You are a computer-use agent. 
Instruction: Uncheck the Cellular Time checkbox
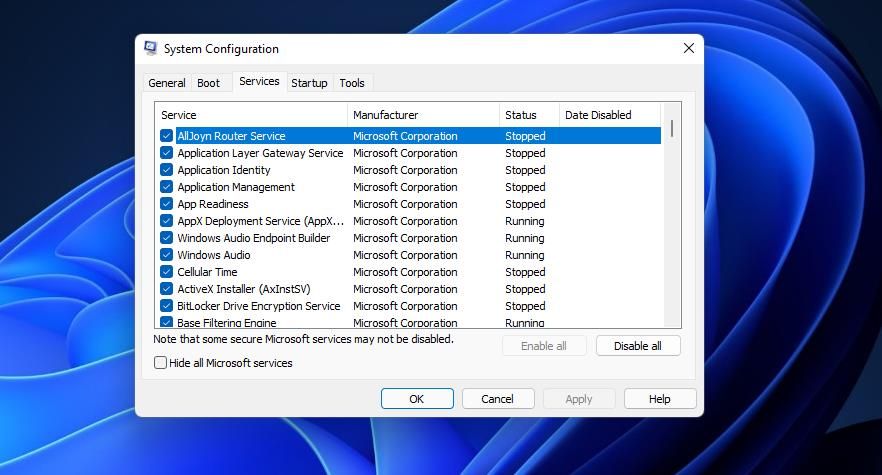point(166,272)
